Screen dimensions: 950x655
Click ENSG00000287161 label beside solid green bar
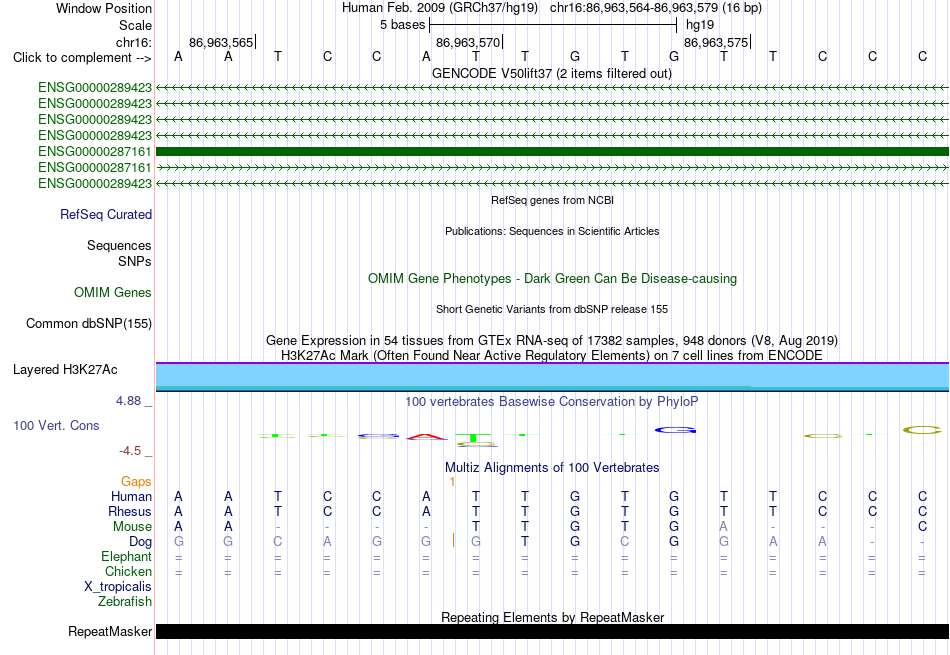coord(95,151)
